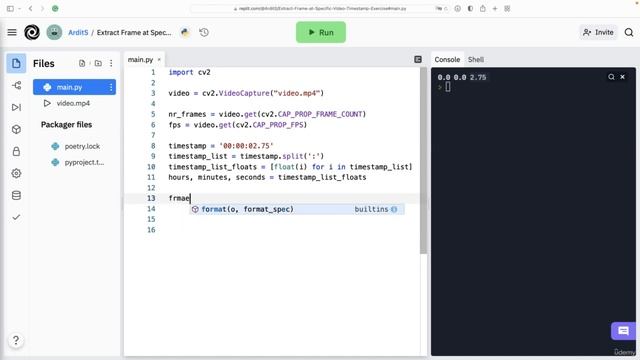Image resolution: width=640 pixels, height=360 pixels.
Task: Click the nr_frames line of code
Action: pyautogui.click(x=267, y=114)
